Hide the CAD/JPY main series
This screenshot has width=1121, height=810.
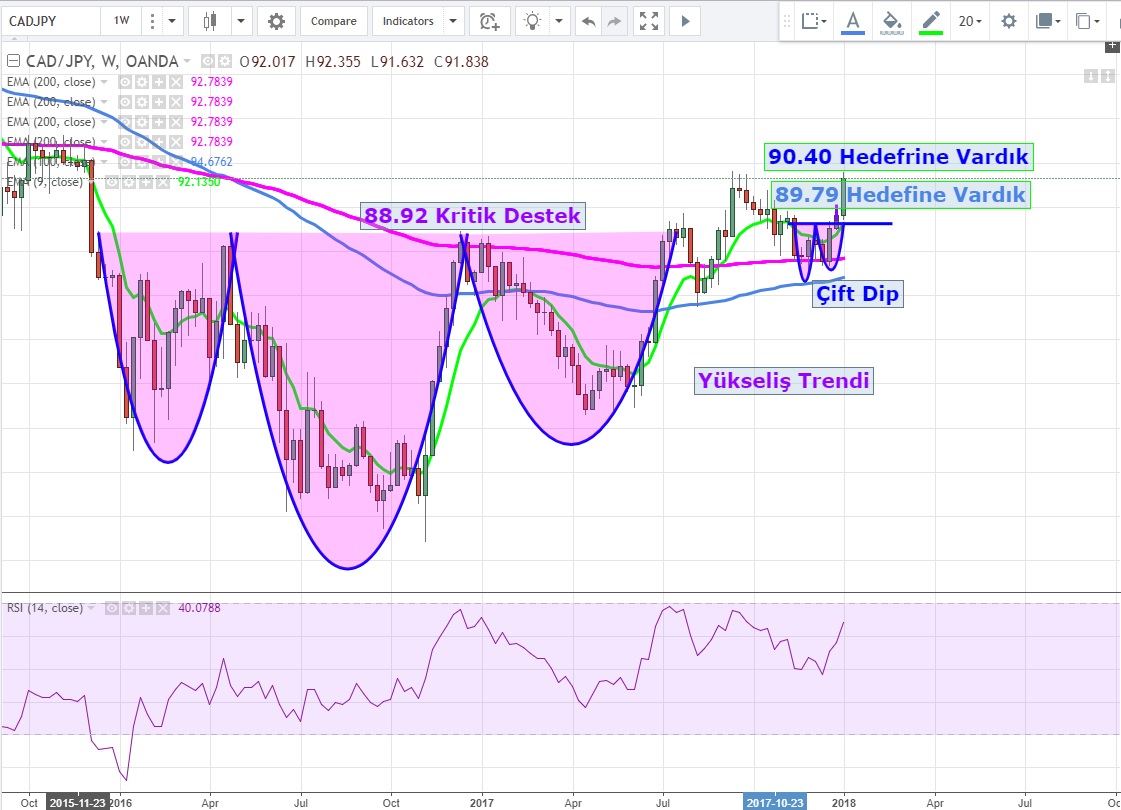(x=208, y=62)
